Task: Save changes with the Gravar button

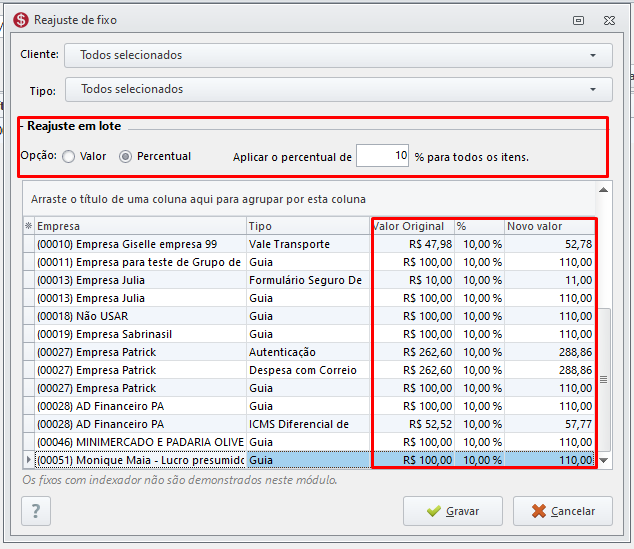Action: point(453,511)
